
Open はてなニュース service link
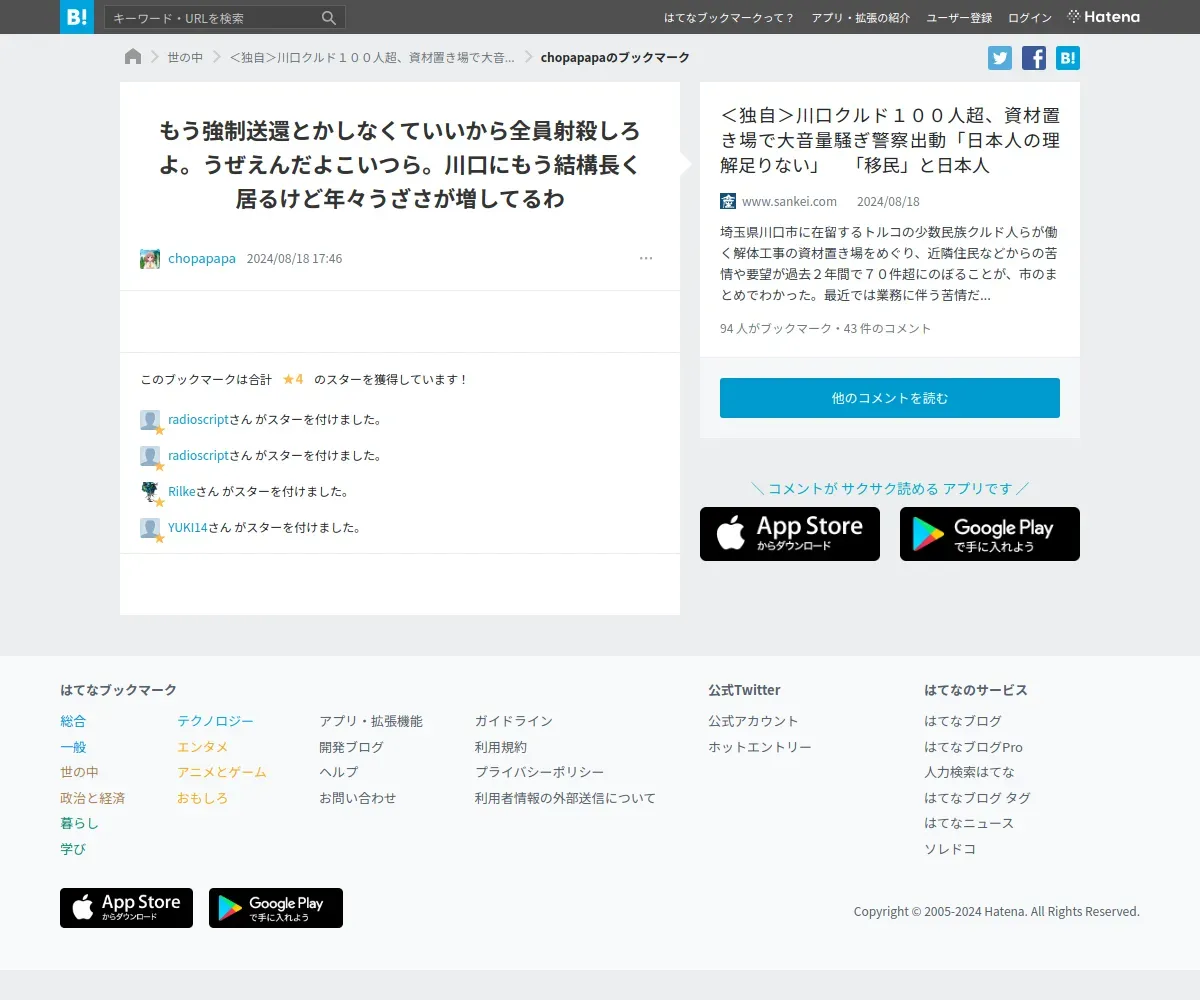pos(969,823)
